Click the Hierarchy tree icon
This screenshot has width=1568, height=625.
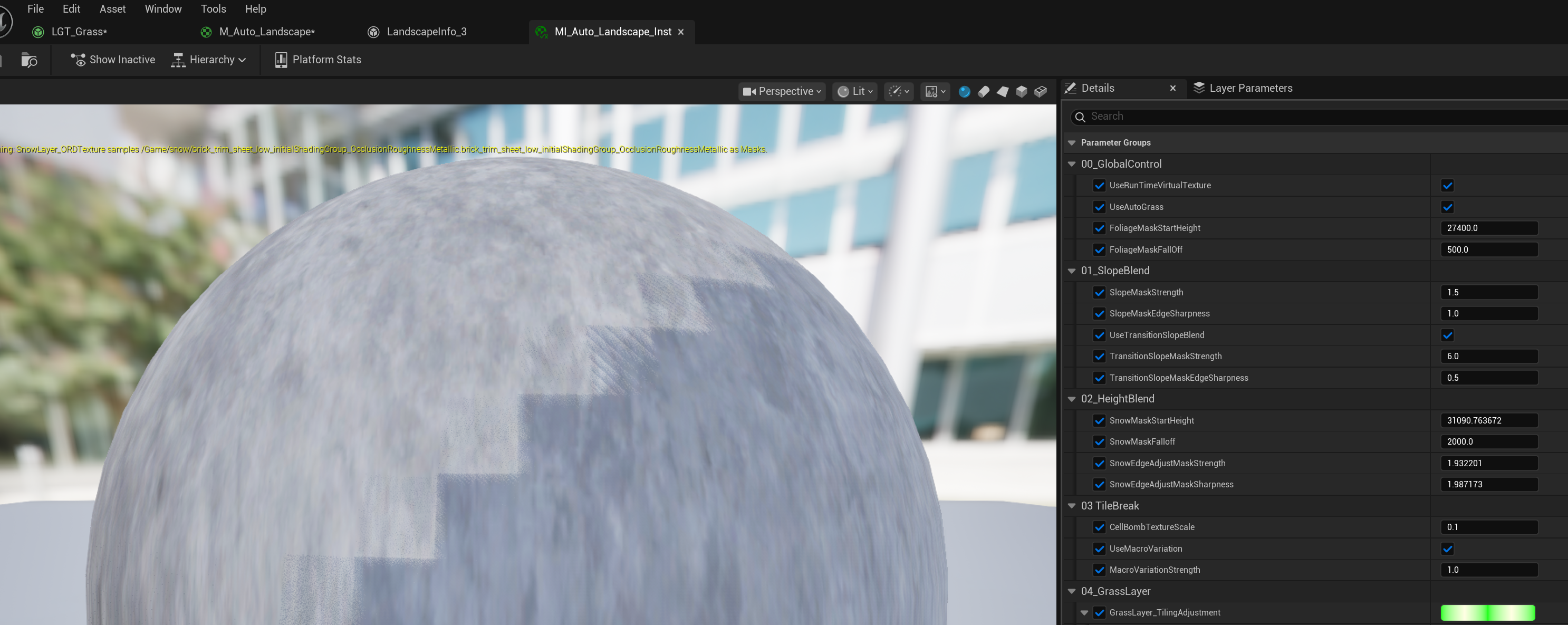click(x=178, y=60)
